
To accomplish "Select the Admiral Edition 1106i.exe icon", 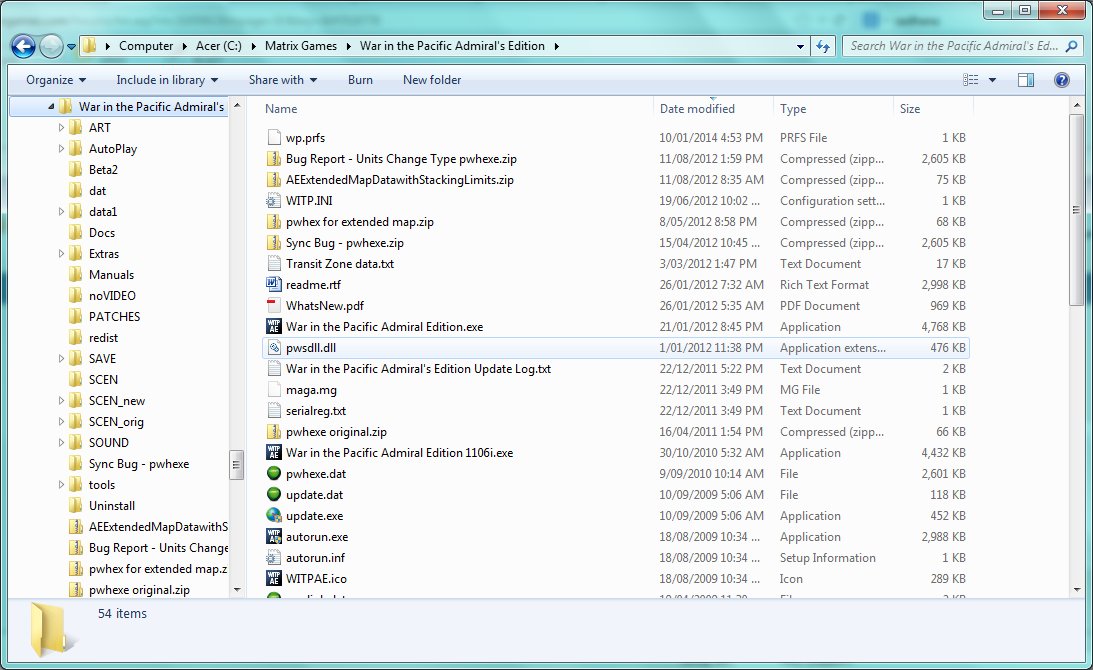I will [274, 452].
